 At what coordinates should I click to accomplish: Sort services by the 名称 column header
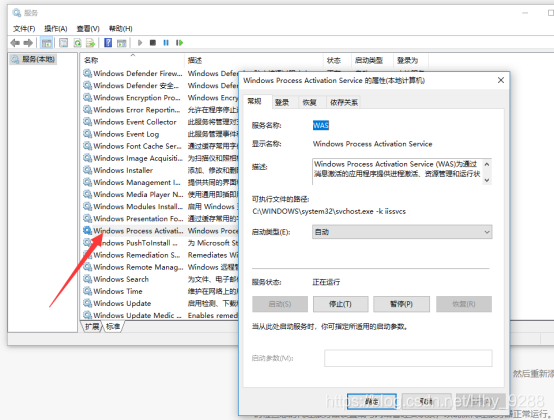pos(132,60)
